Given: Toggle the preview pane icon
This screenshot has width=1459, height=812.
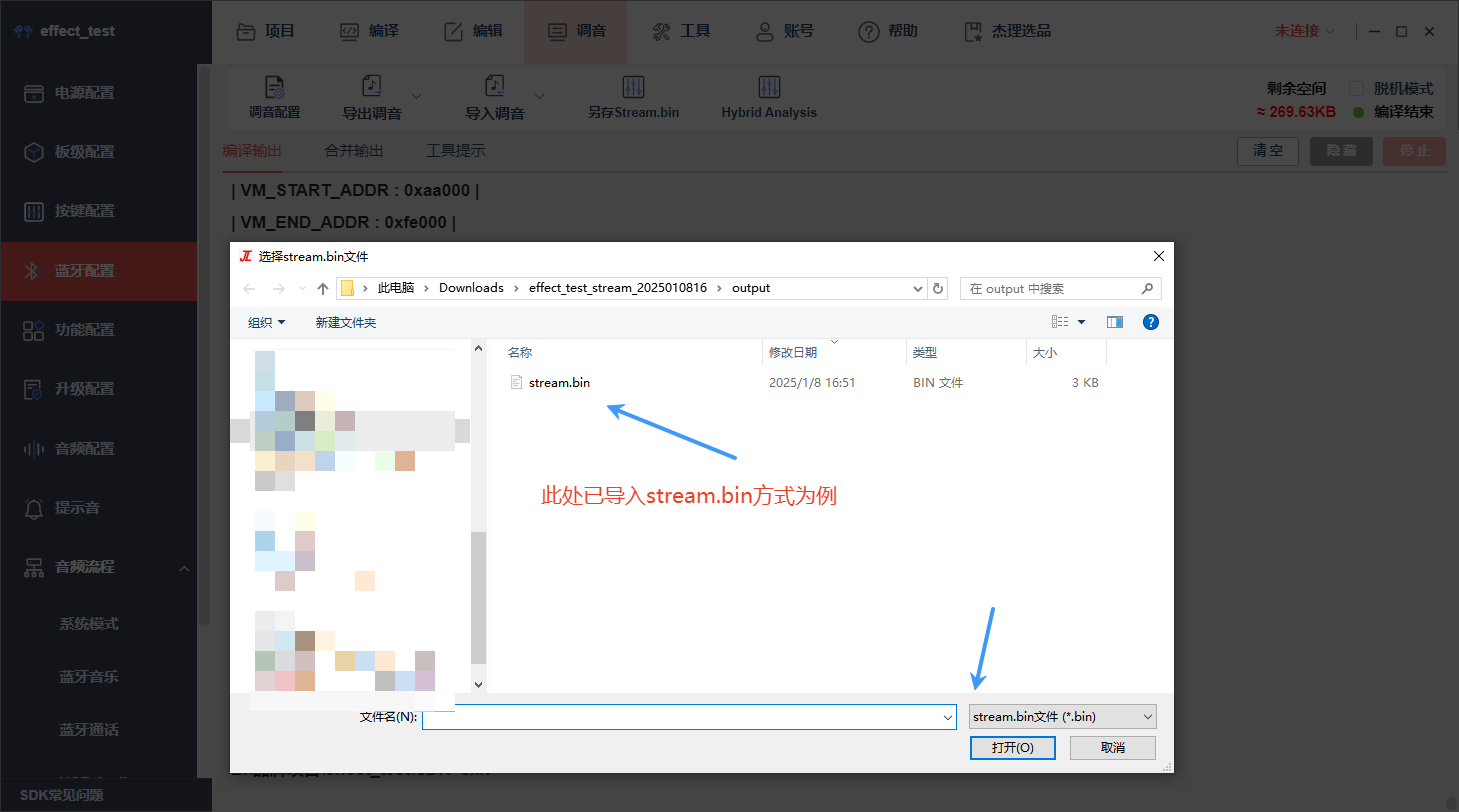Looking at the screenshot, I should click(x=1115, y=322).
